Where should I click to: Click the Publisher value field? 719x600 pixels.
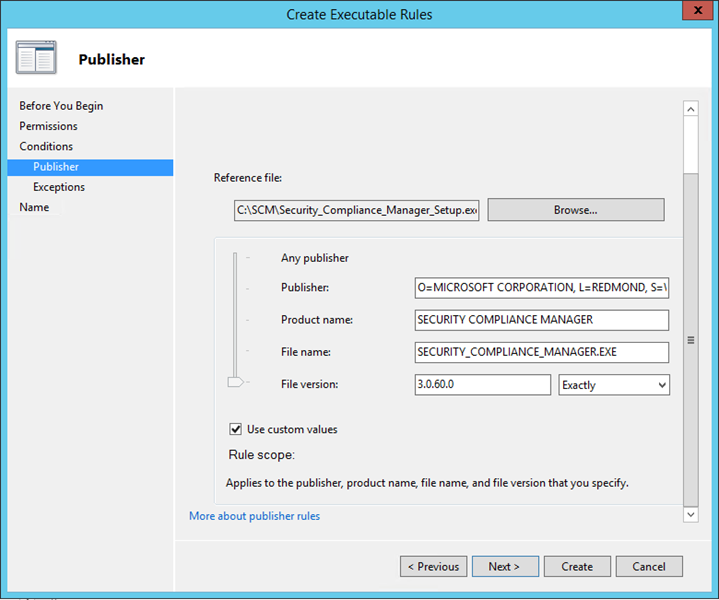click(542, 288)
